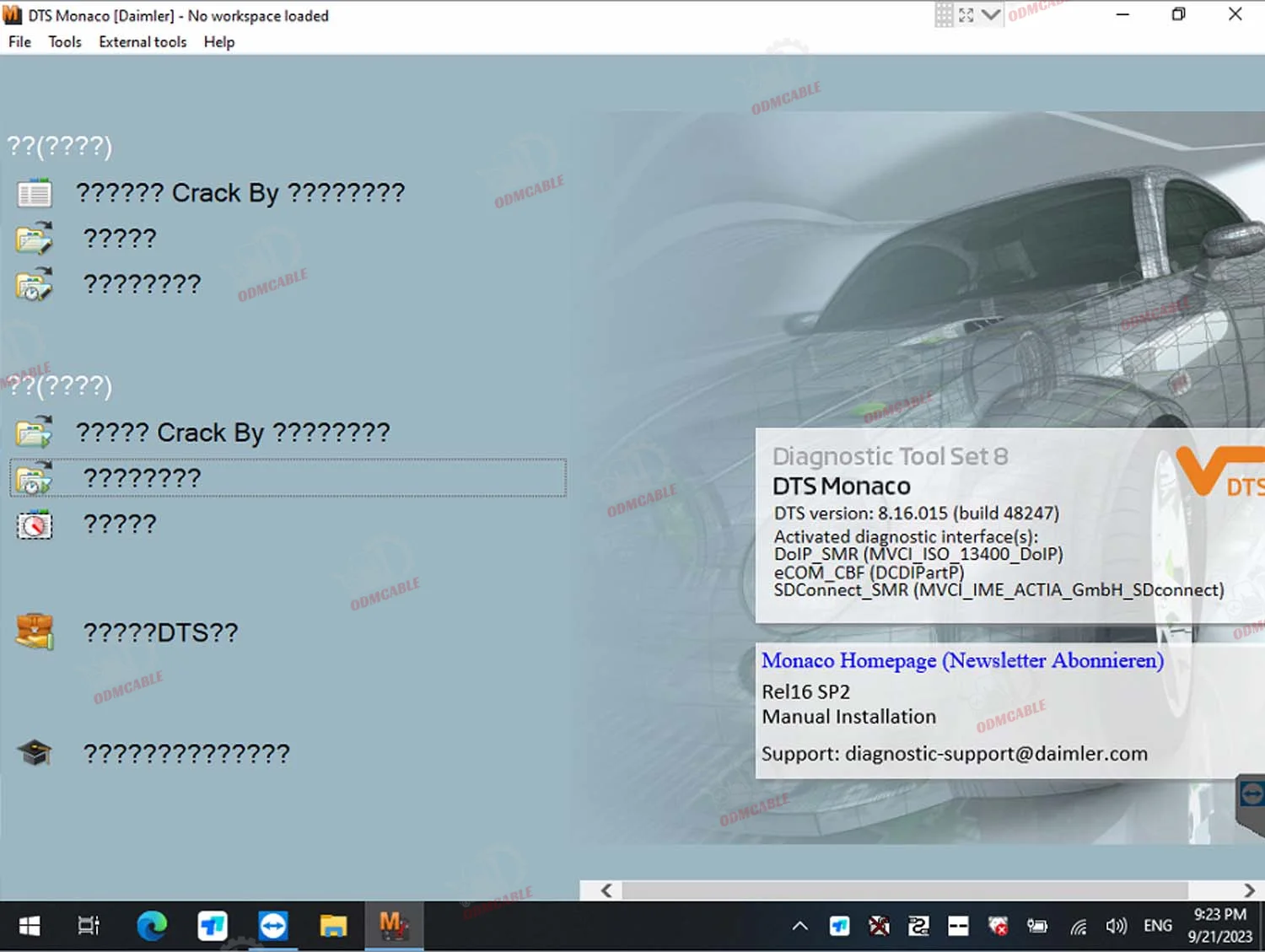
Task: Expand the dropdown chevron in the title bar
Action: click(x=991, y=15)
